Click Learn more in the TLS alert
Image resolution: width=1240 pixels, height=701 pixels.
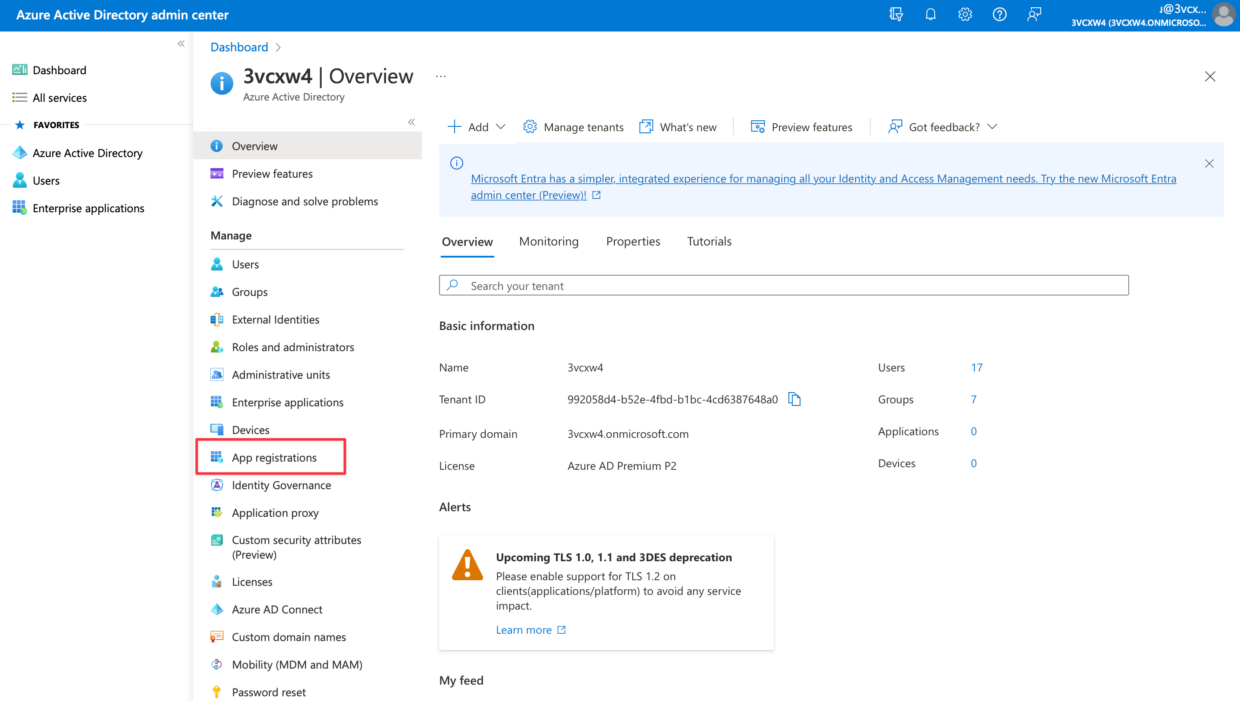[524, 629]
